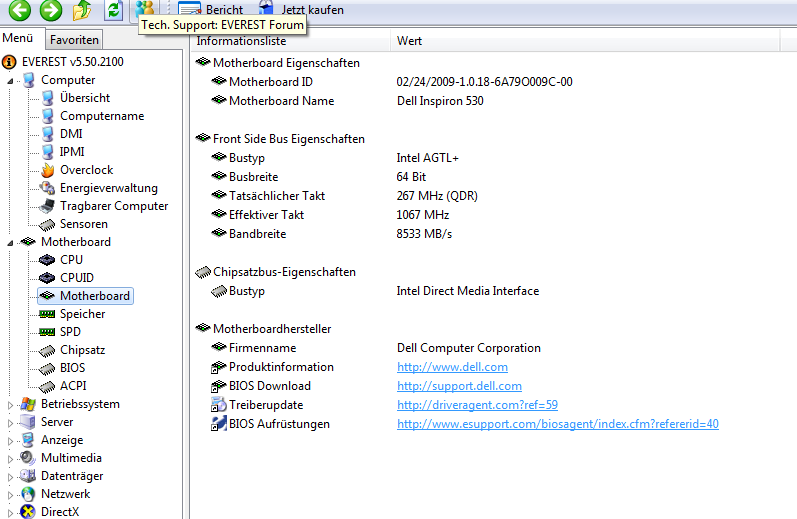Select the Tatsächlicher Takt row

click(344, 196)
